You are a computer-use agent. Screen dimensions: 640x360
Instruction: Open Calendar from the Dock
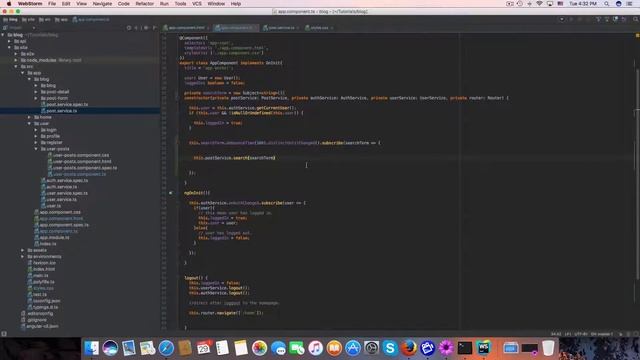(x=204, y=348)
